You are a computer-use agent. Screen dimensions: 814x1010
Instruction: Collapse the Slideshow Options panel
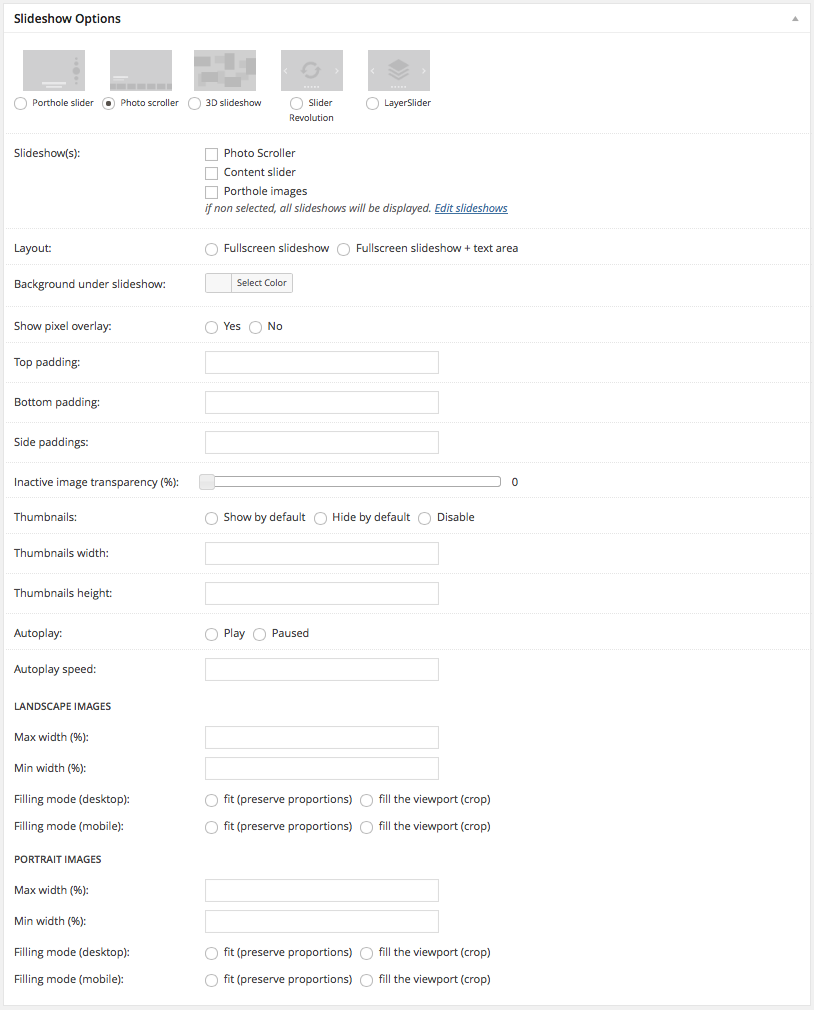click(x=795, y=19)
